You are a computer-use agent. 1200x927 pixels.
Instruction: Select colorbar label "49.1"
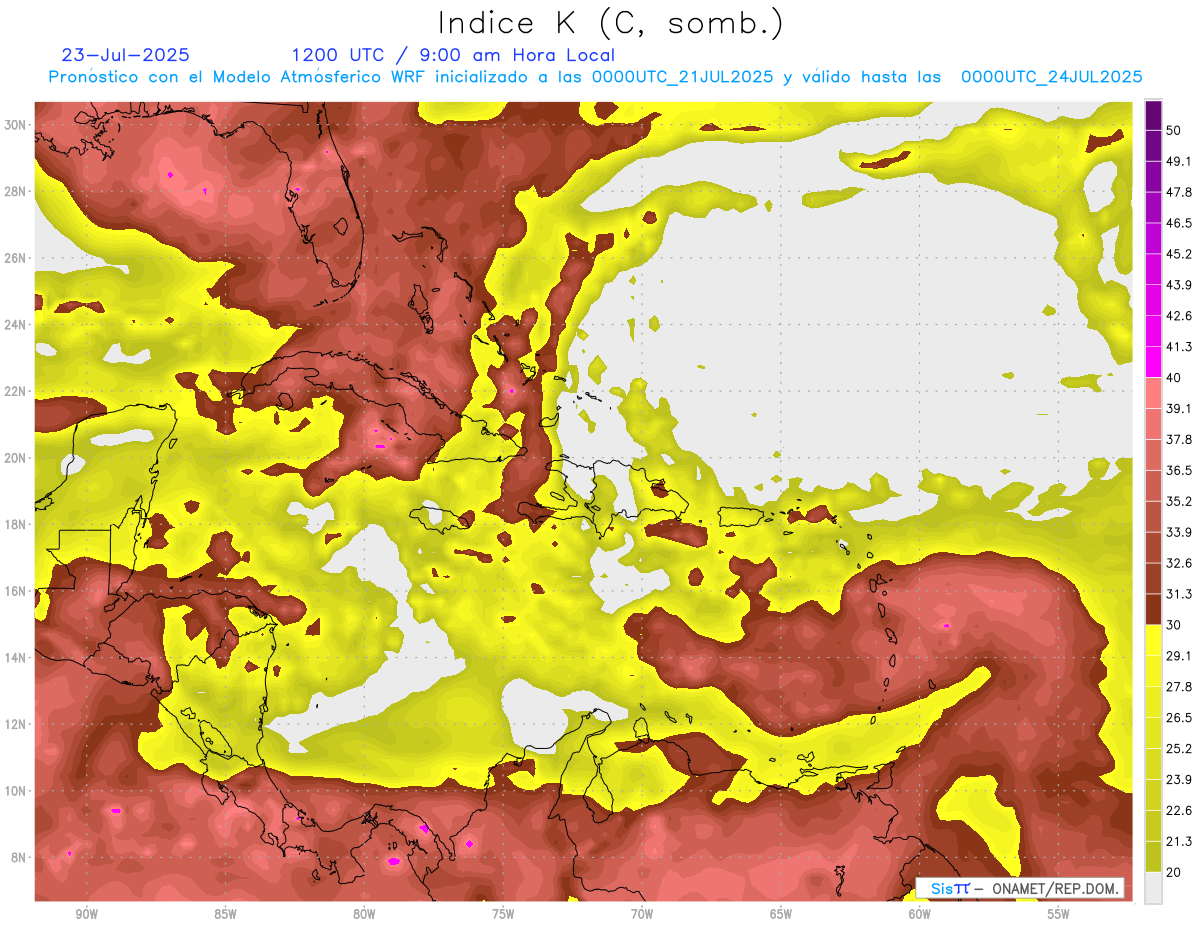click(1178, 161)
